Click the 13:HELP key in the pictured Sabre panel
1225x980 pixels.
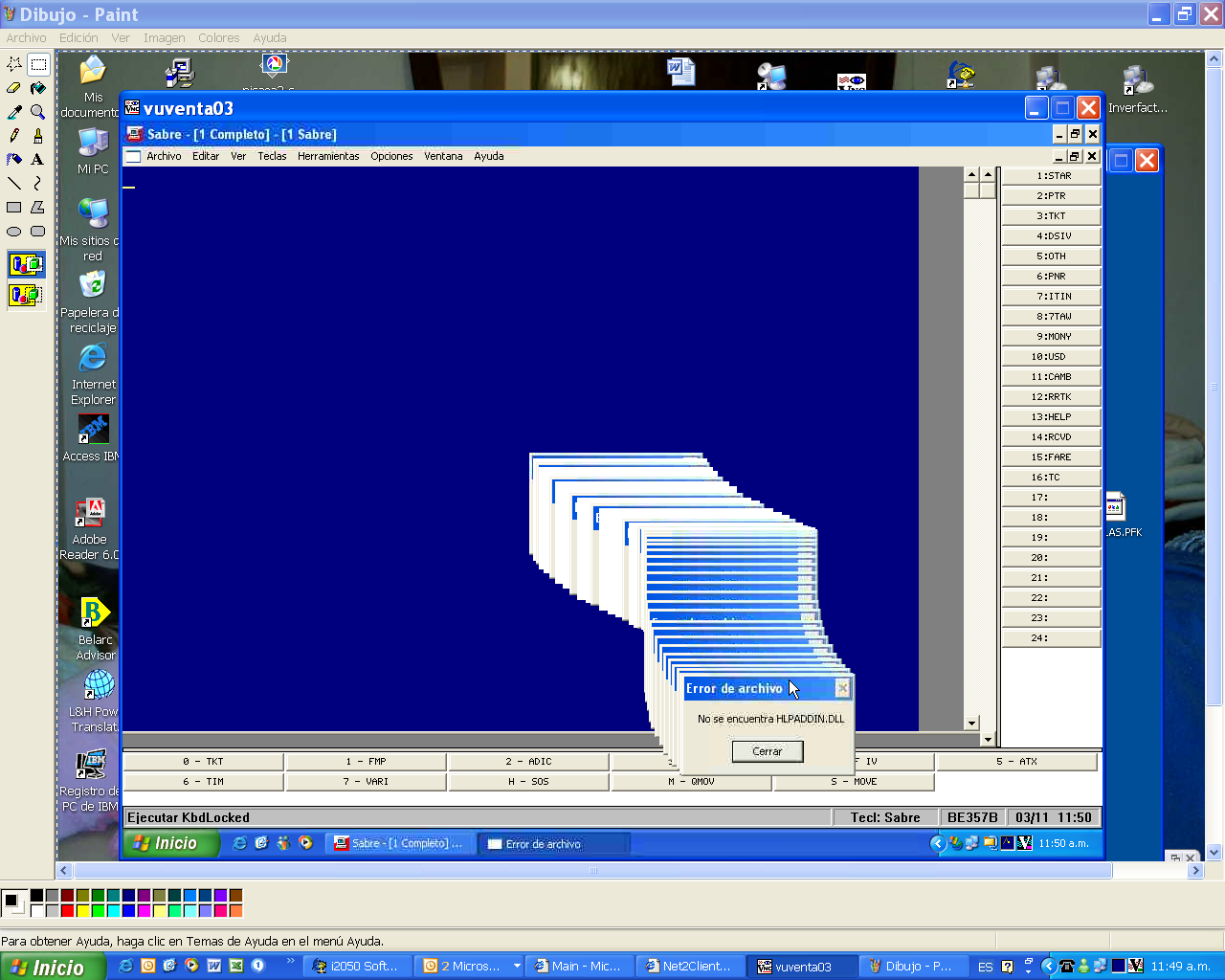(1051, 417)
